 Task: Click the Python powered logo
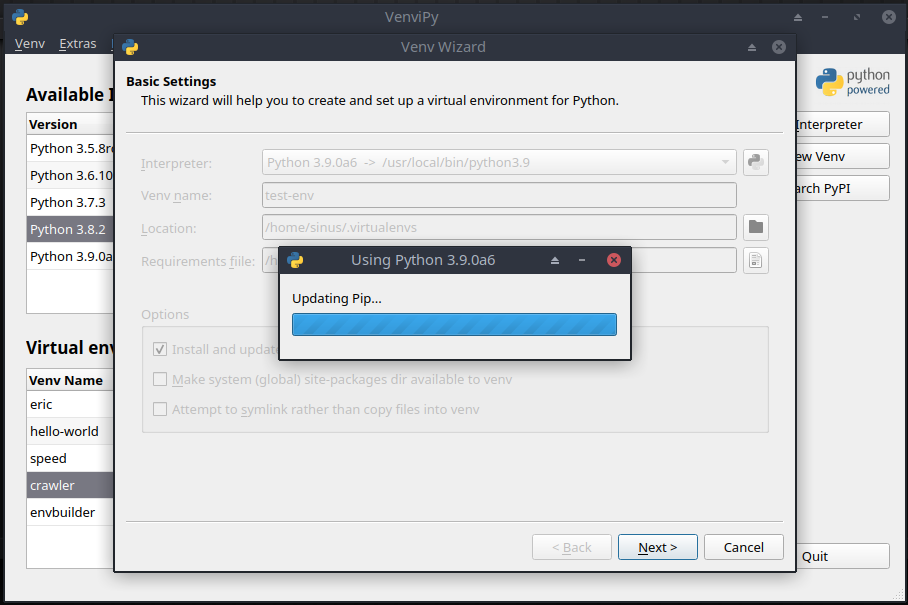pyautogui.click(x=852, y=82)
